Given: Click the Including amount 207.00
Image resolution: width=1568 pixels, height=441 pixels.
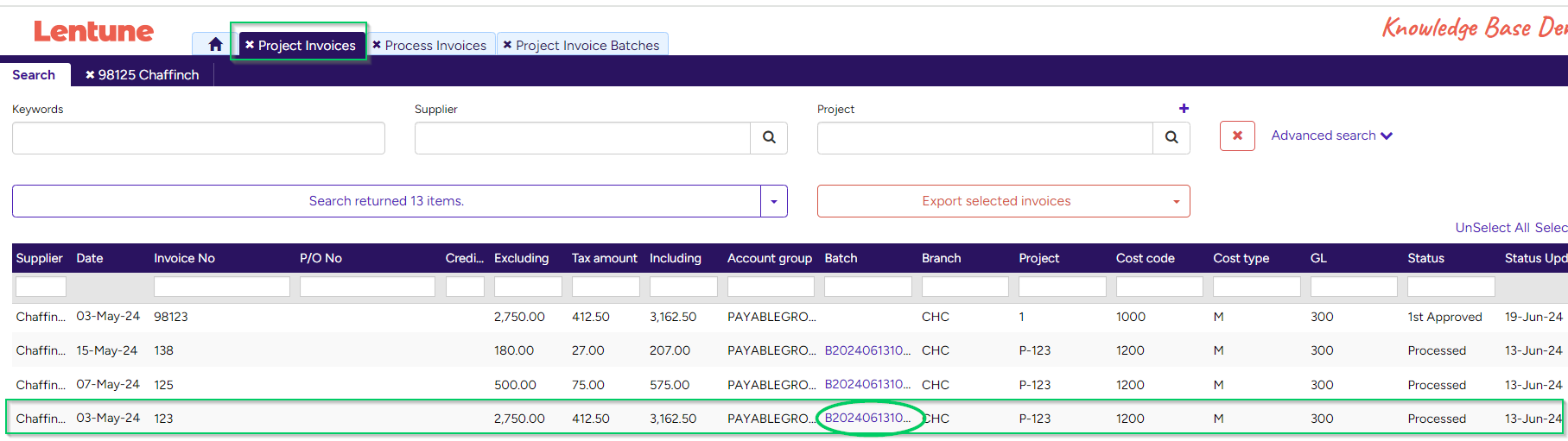Looking at the screenshot, I should (670, 350).
